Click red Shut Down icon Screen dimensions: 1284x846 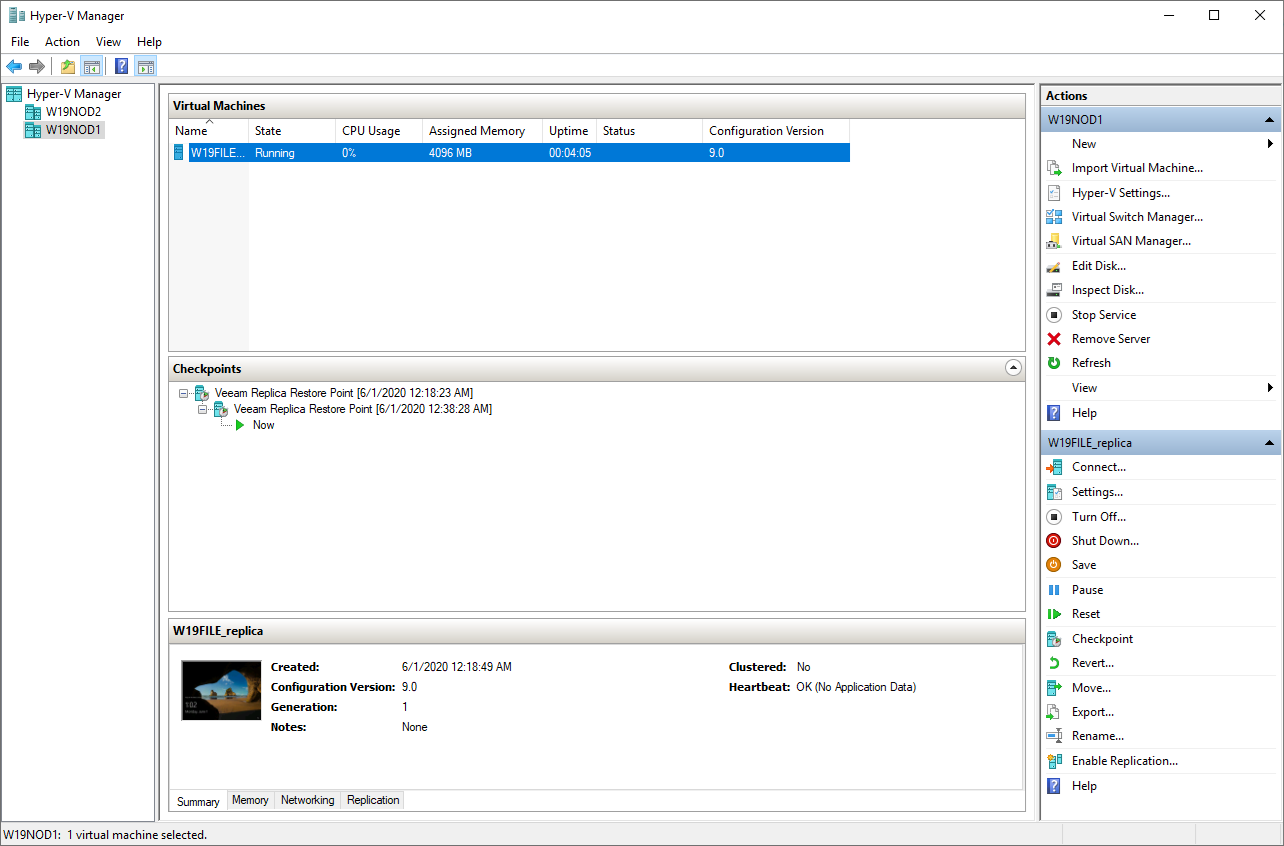(x=1053, y=541)
